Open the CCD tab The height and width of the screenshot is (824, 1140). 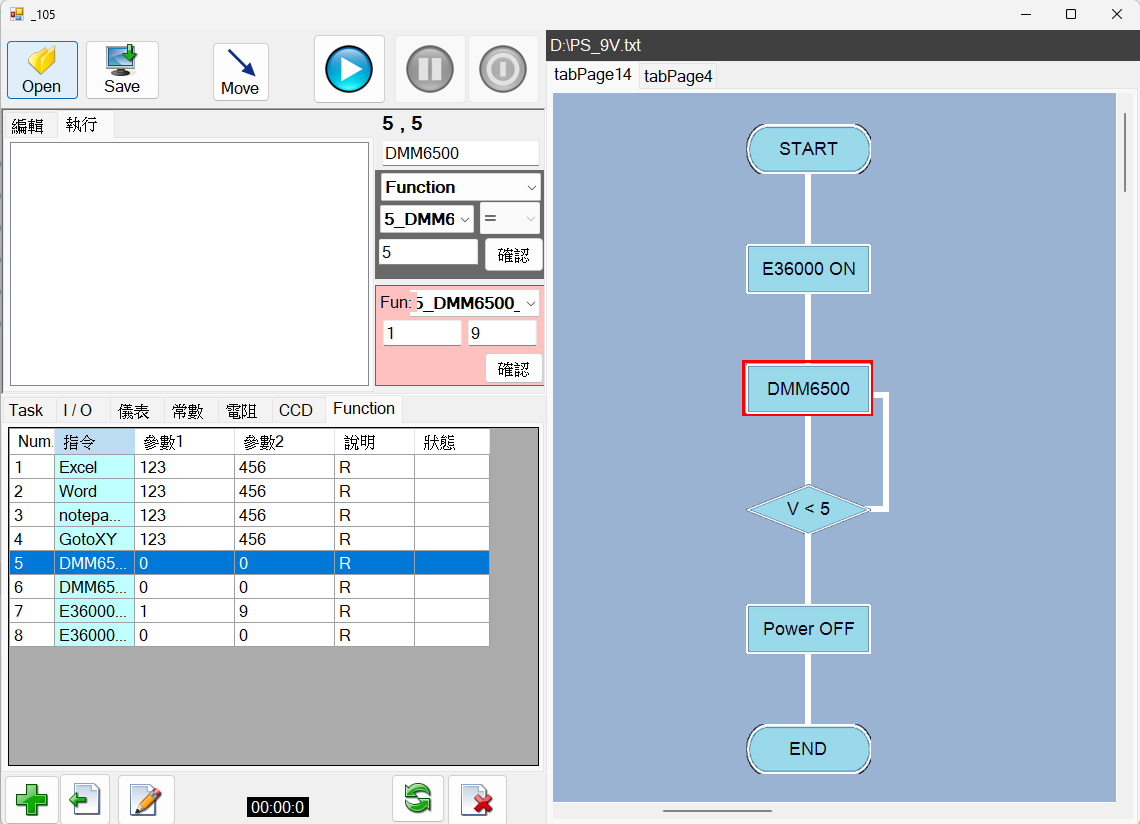296,410
